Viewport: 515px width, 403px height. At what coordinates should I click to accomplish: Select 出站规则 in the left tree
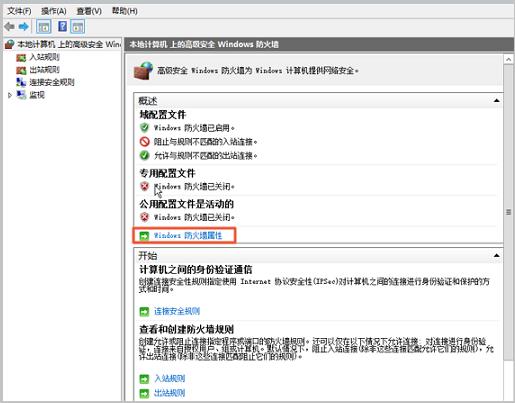pos(45,70)
